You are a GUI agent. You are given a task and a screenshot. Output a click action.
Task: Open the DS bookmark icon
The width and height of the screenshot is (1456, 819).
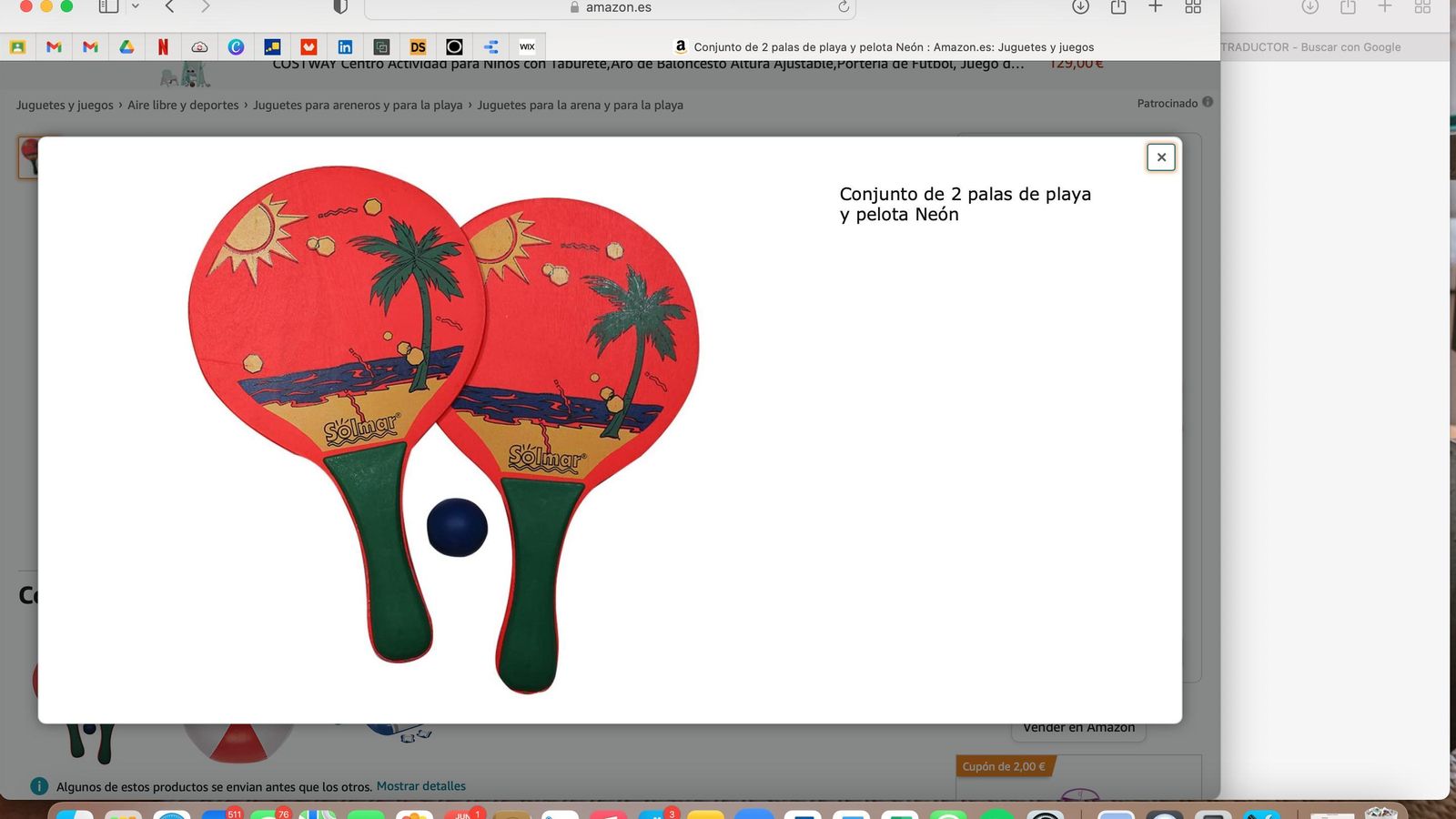click(418, 46)
